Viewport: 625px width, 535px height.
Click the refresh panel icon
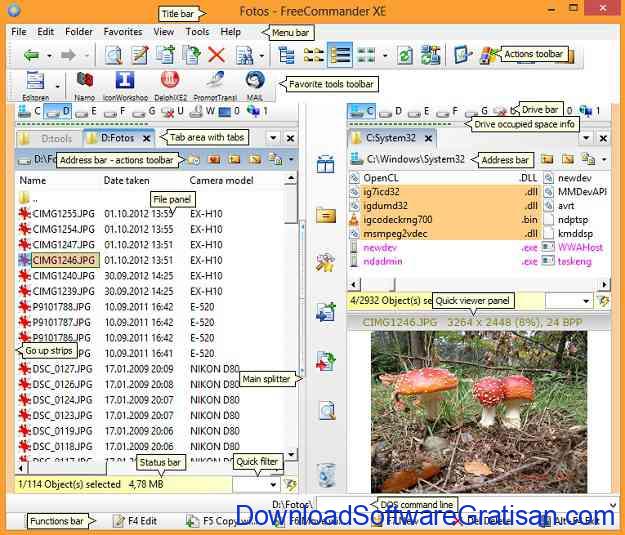click(405, 55)
